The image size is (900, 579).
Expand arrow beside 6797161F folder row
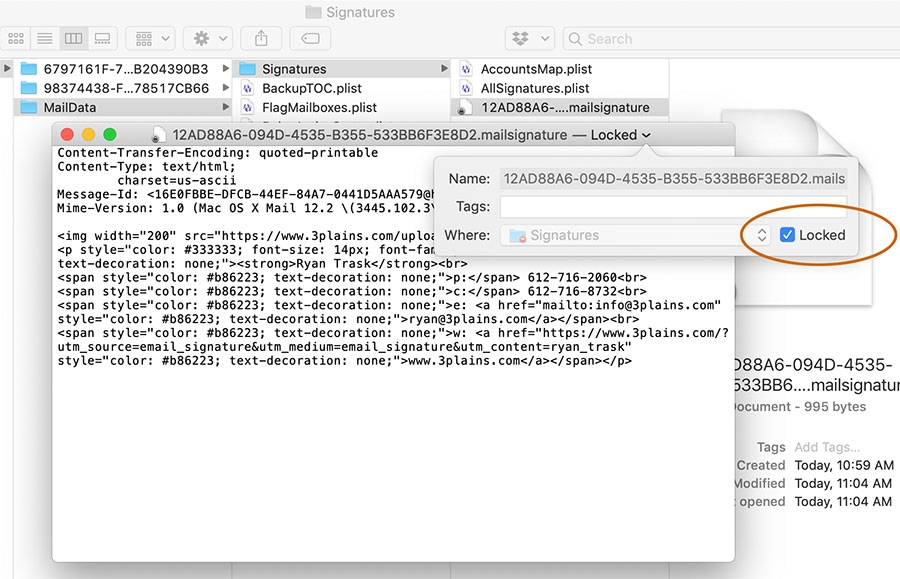(226, 68)
